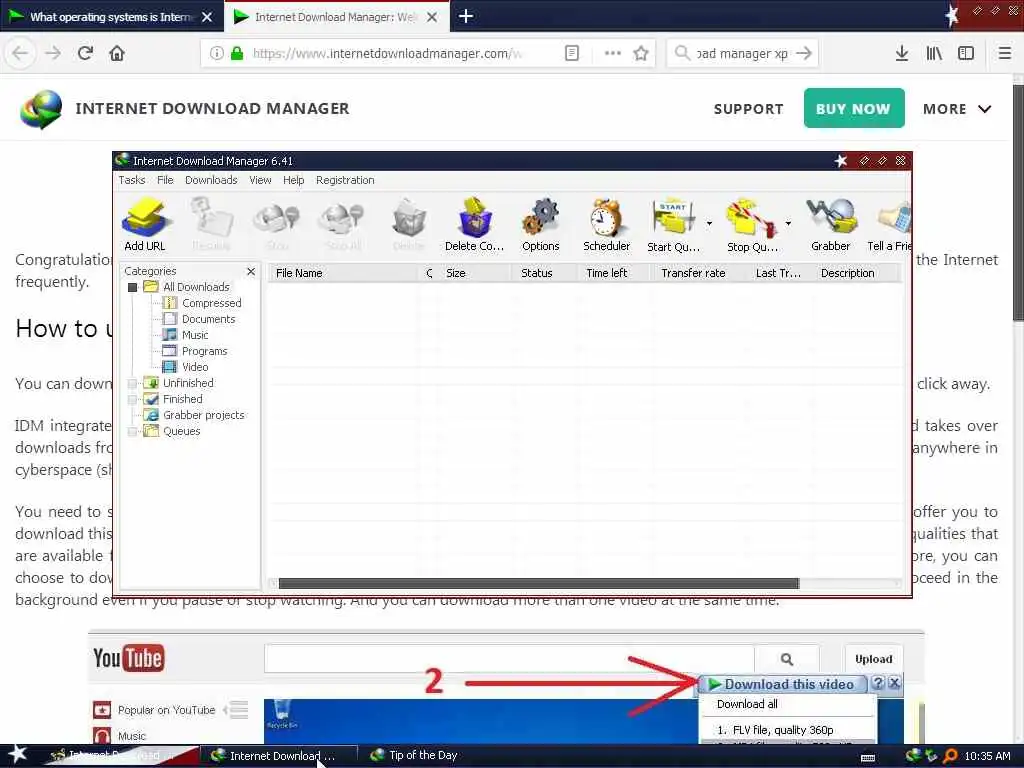This screenshot has width=1024, height=768.
Task: Click the Start Queue icon
Action: [673, 224]
